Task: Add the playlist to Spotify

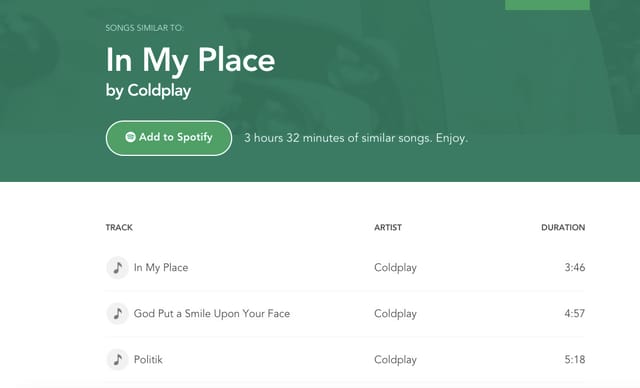Action: [x=169, y=138]
